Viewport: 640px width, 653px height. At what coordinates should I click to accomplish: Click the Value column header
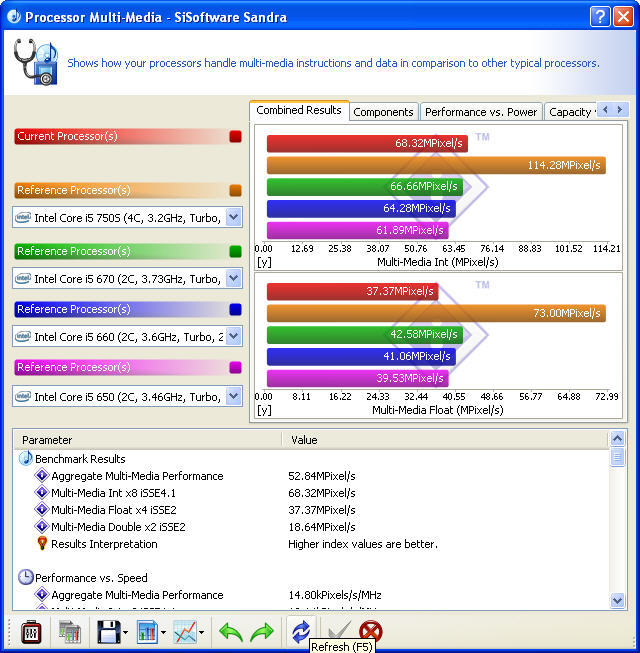pos(445,440)
